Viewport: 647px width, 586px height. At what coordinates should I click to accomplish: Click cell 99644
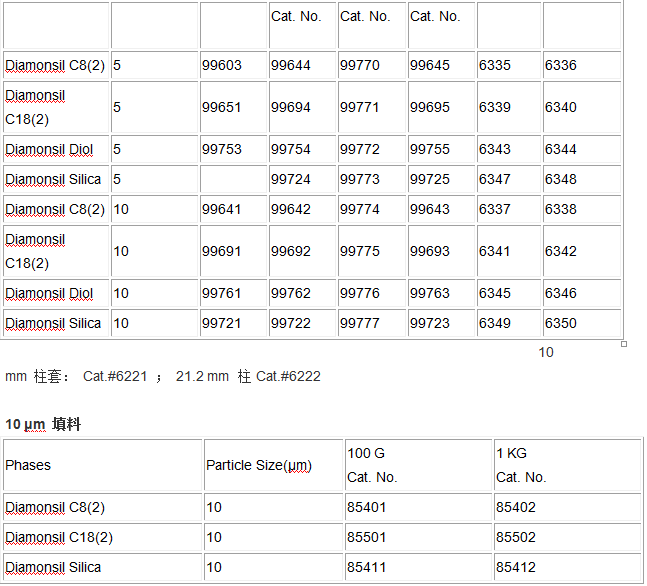(302, 65)
